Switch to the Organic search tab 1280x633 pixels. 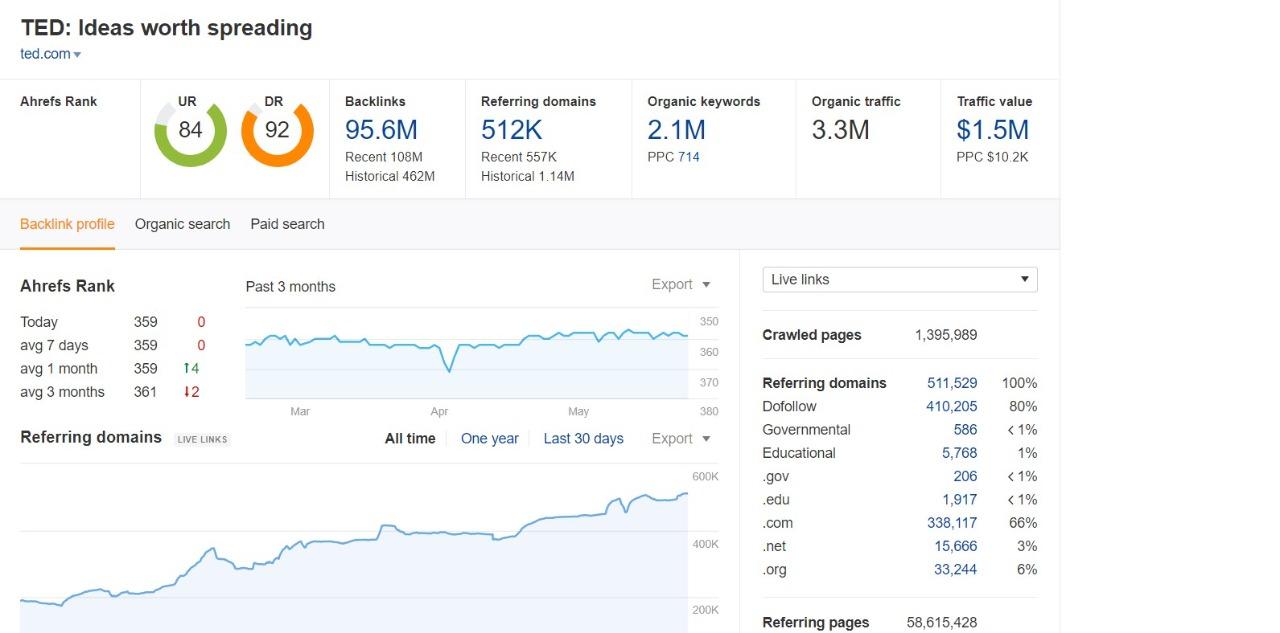[182, 224]
